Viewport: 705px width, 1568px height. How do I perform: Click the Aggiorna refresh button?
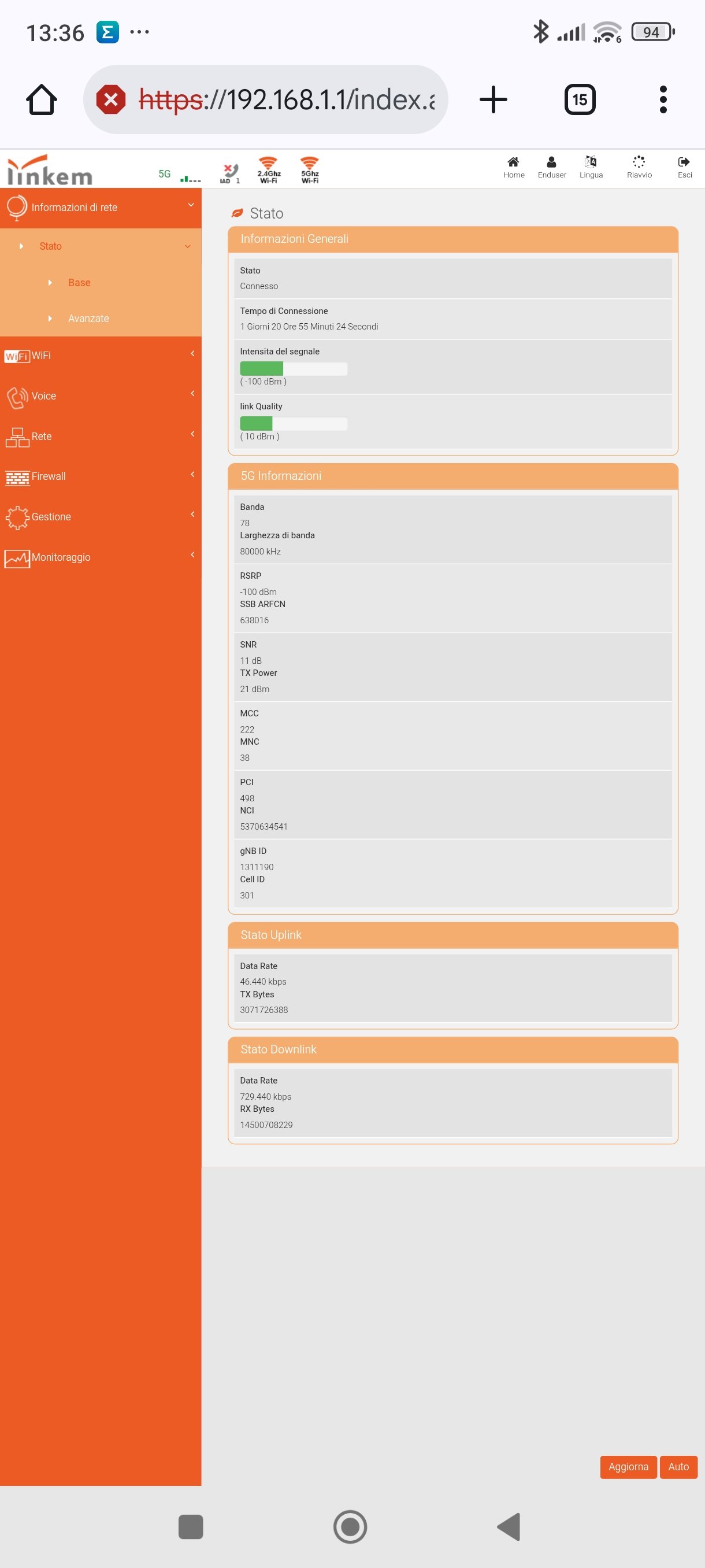[x=628, y=1466]
